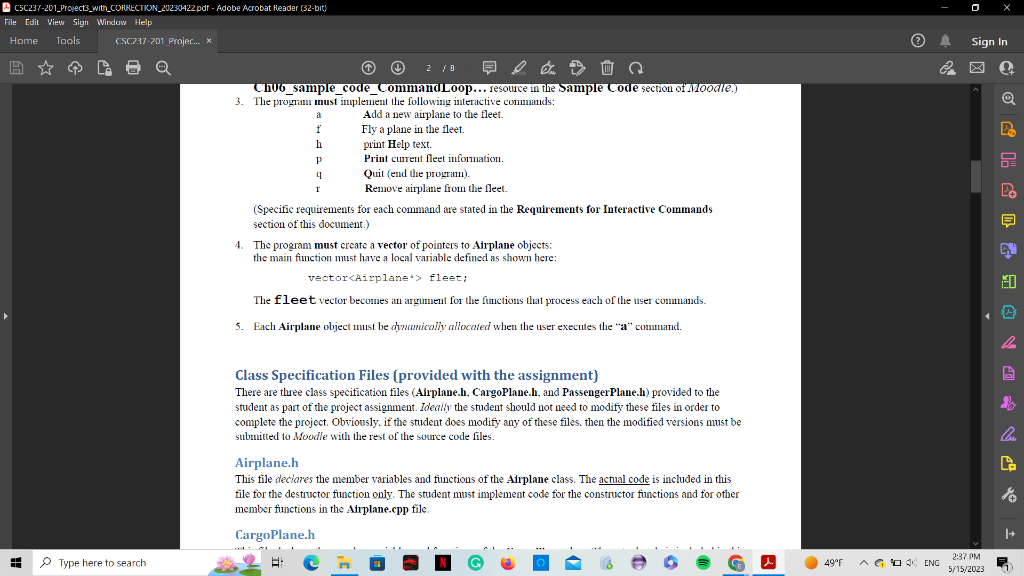Click scroll down arrow of document
This screenshot has width=1024, height=576.
(x=976, y=543)
